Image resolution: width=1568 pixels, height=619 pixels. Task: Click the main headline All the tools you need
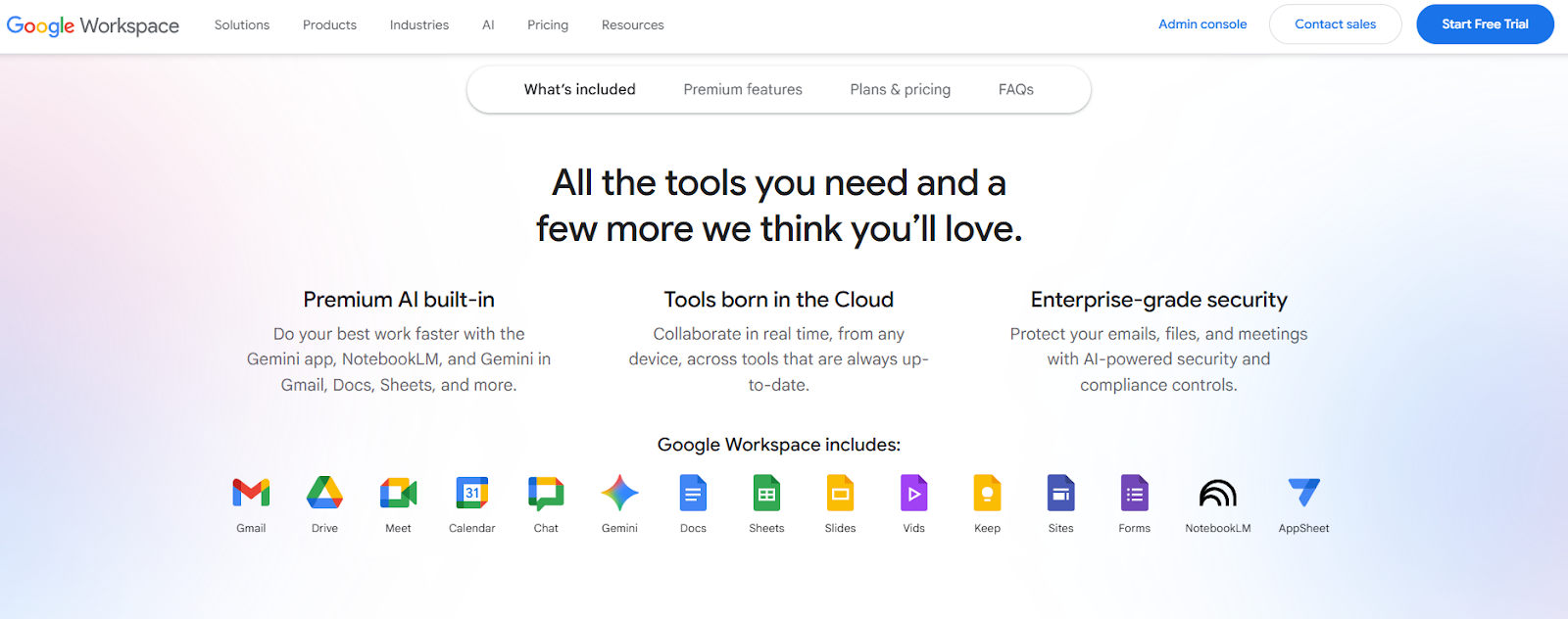click(x=779, y=206)
